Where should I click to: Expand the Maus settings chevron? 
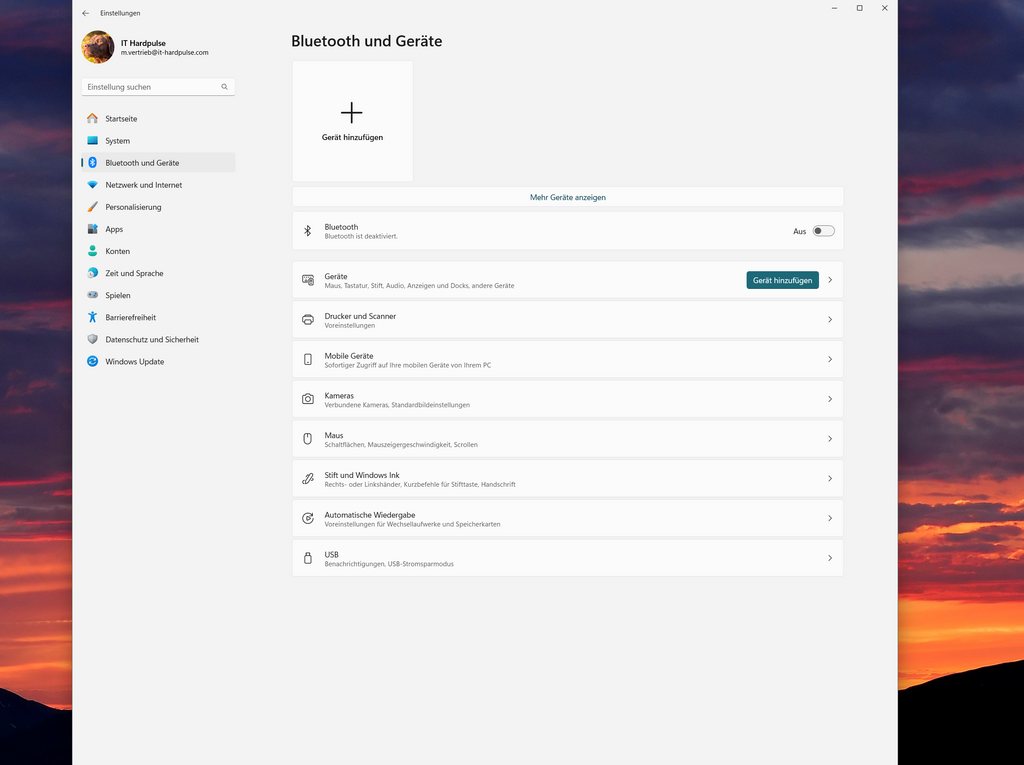pyautogui.click(x=830, y=439)
